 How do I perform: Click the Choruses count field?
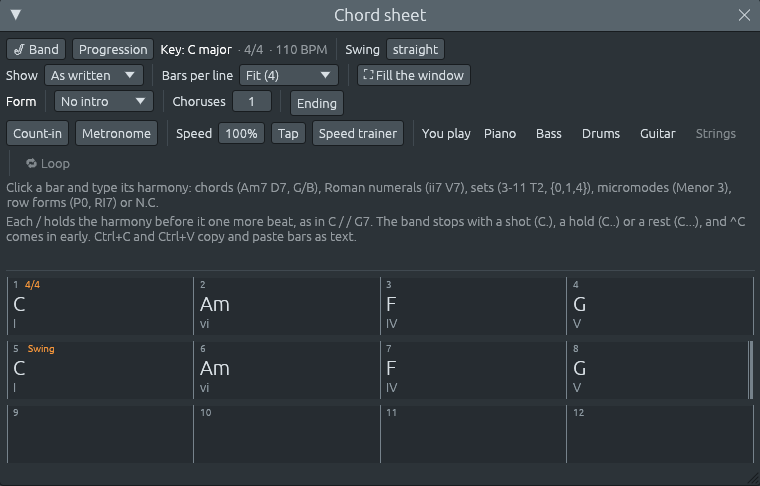[x=252, y=102]
